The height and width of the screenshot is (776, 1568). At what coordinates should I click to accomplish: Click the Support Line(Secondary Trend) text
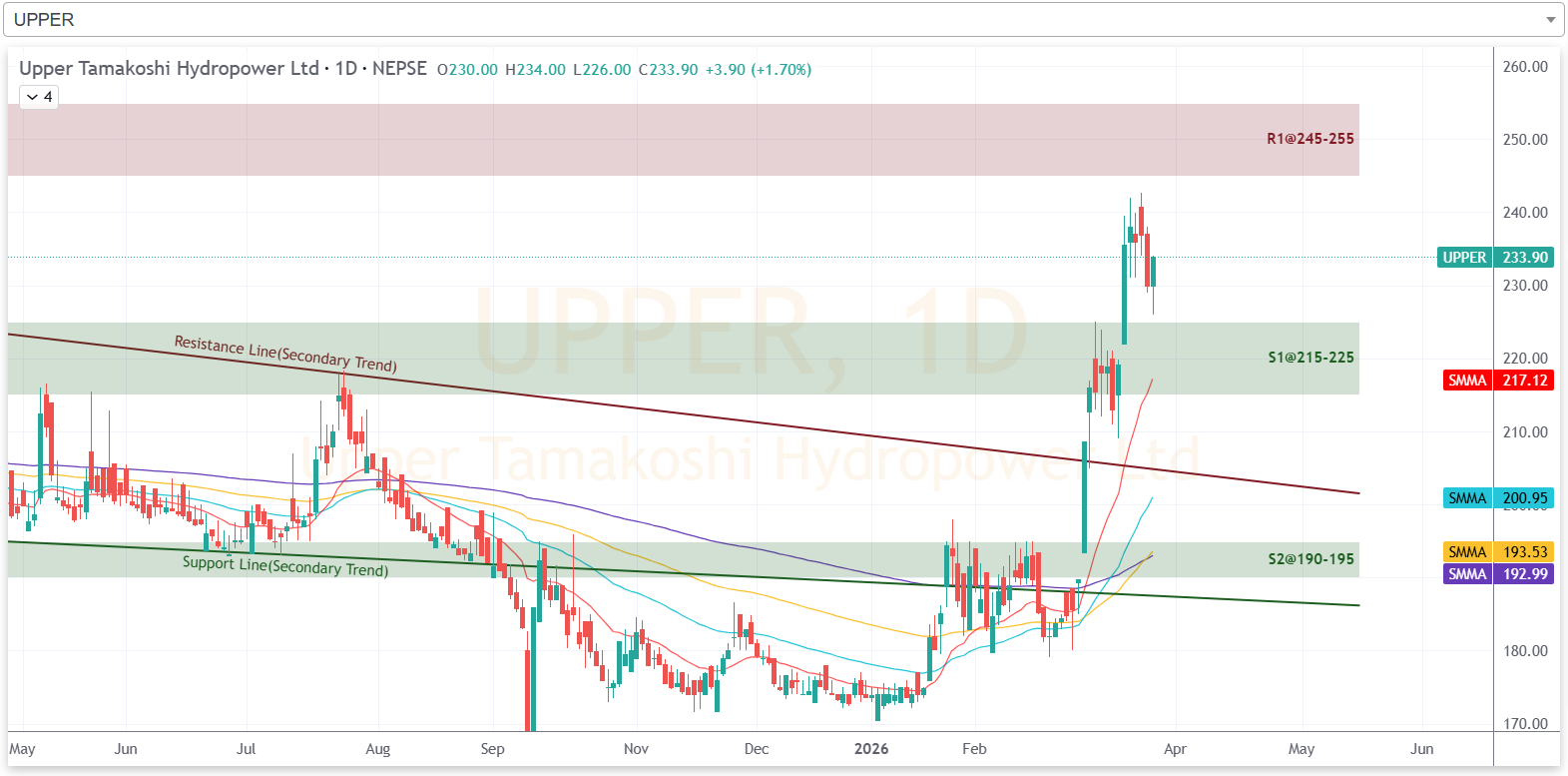tap(285, 566)
